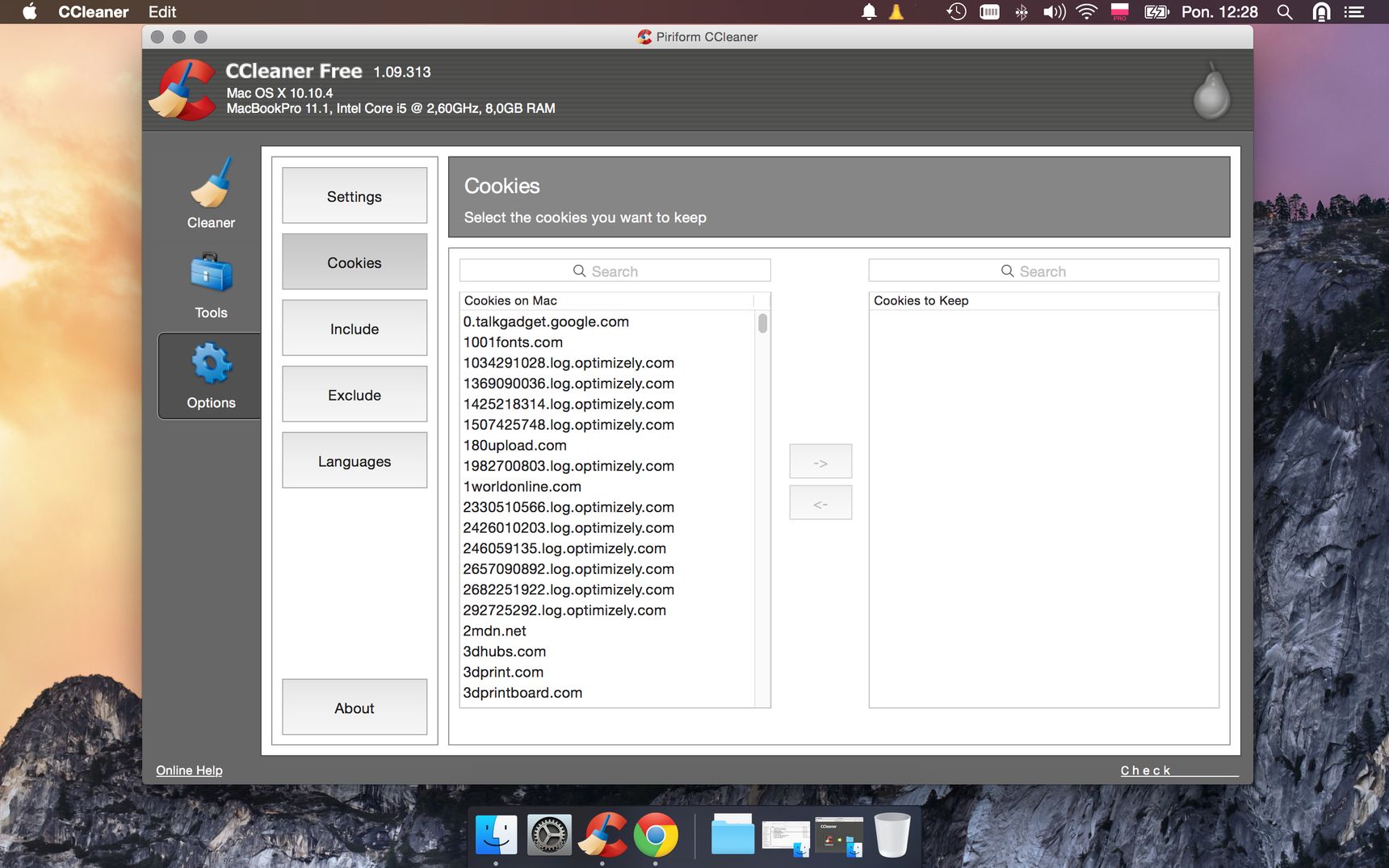Select cookie 2mdn.net
This screenshot has height=868, width=1389.
tap(607, 631)
